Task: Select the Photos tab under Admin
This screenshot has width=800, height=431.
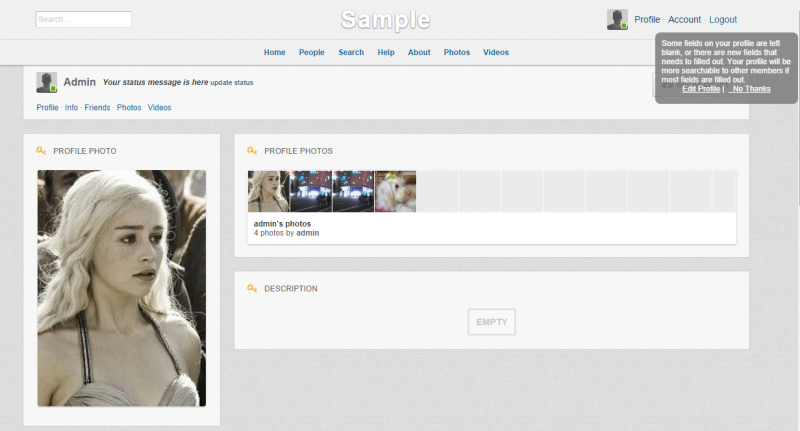Action: (129, 108)
